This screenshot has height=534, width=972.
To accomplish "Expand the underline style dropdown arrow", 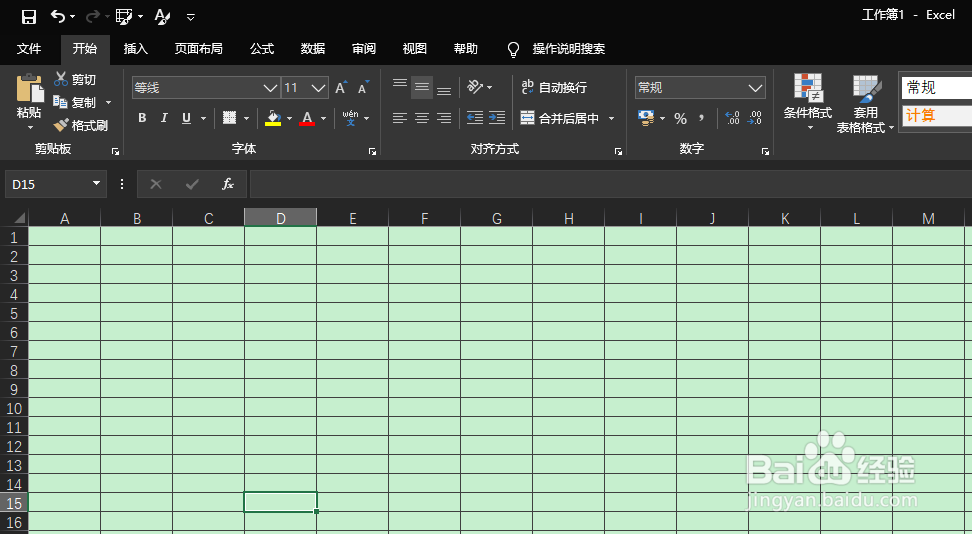I will coord(203,118).
